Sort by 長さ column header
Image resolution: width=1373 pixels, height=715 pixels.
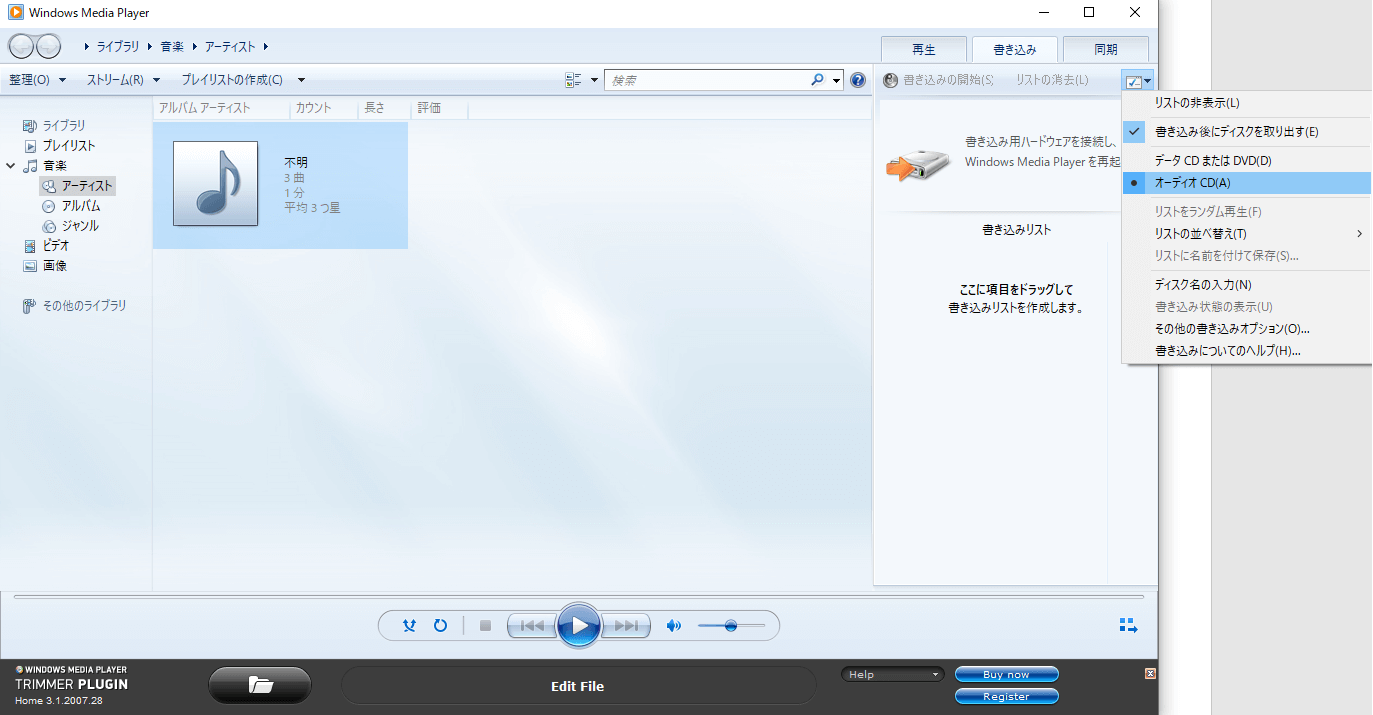click(385, 108)
